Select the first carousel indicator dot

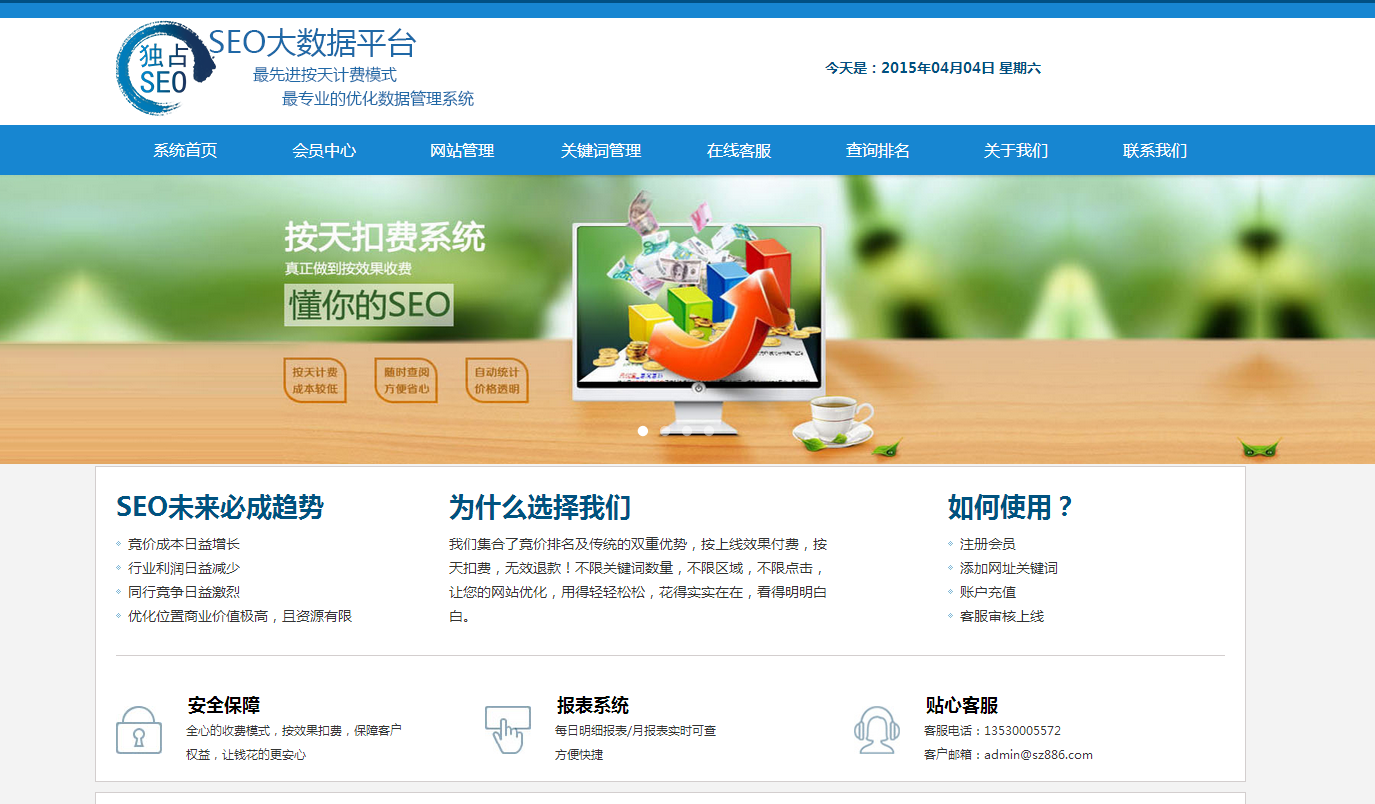click(x=643, y=431)
